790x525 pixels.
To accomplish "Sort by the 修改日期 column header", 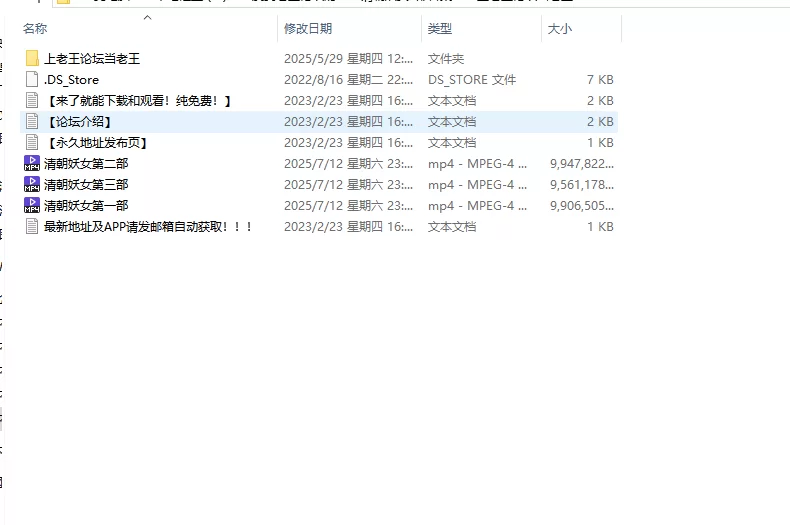I will click(x=308, y=29).
